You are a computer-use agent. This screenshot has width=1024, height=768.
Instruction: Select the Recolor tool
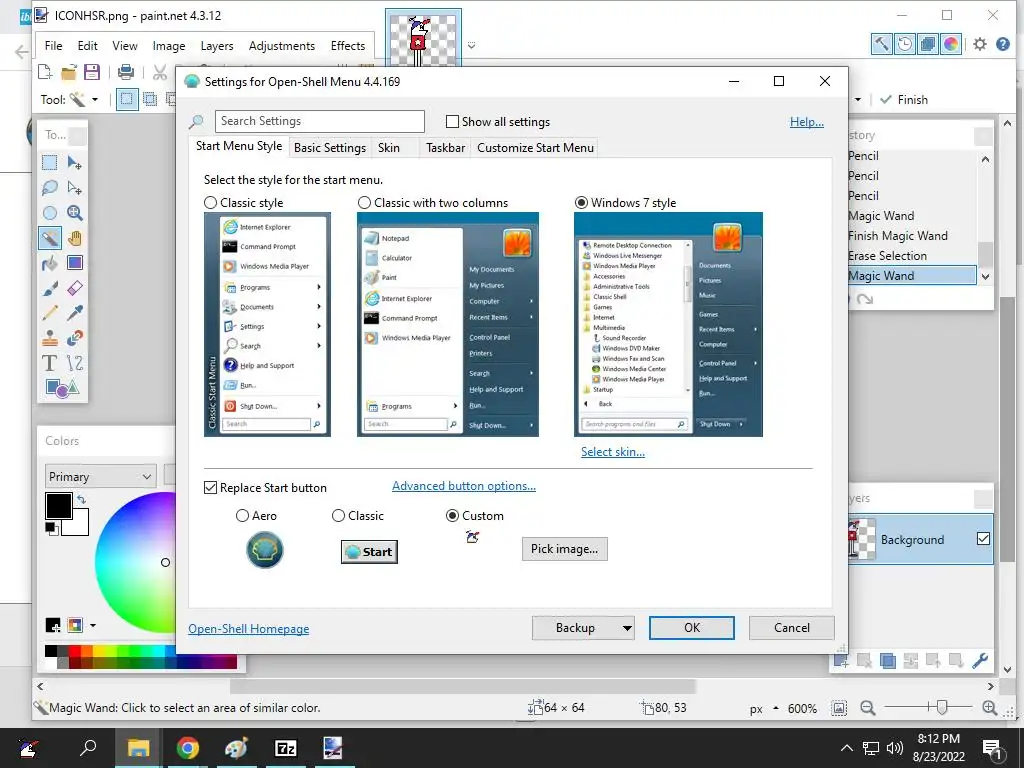pyautogui.click(x=74, y=338)
